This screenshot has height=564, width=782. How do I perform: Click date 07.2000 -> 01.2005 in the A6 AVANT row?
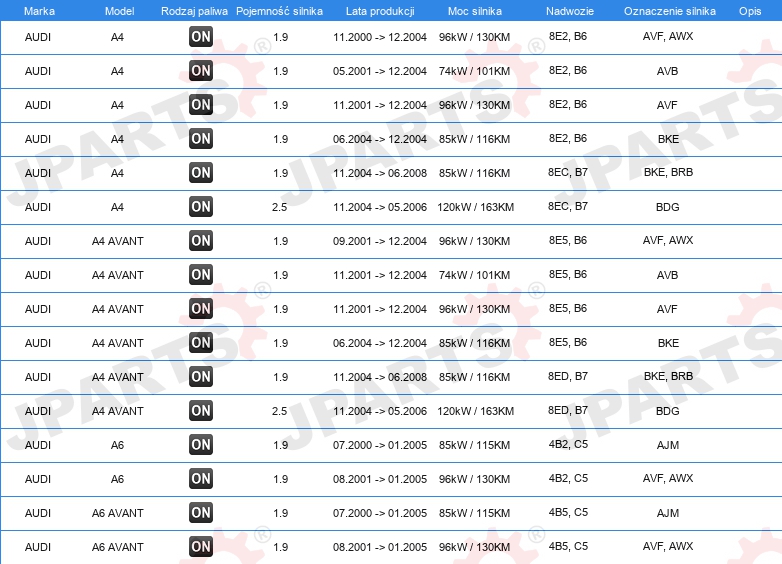click(380, 513)
